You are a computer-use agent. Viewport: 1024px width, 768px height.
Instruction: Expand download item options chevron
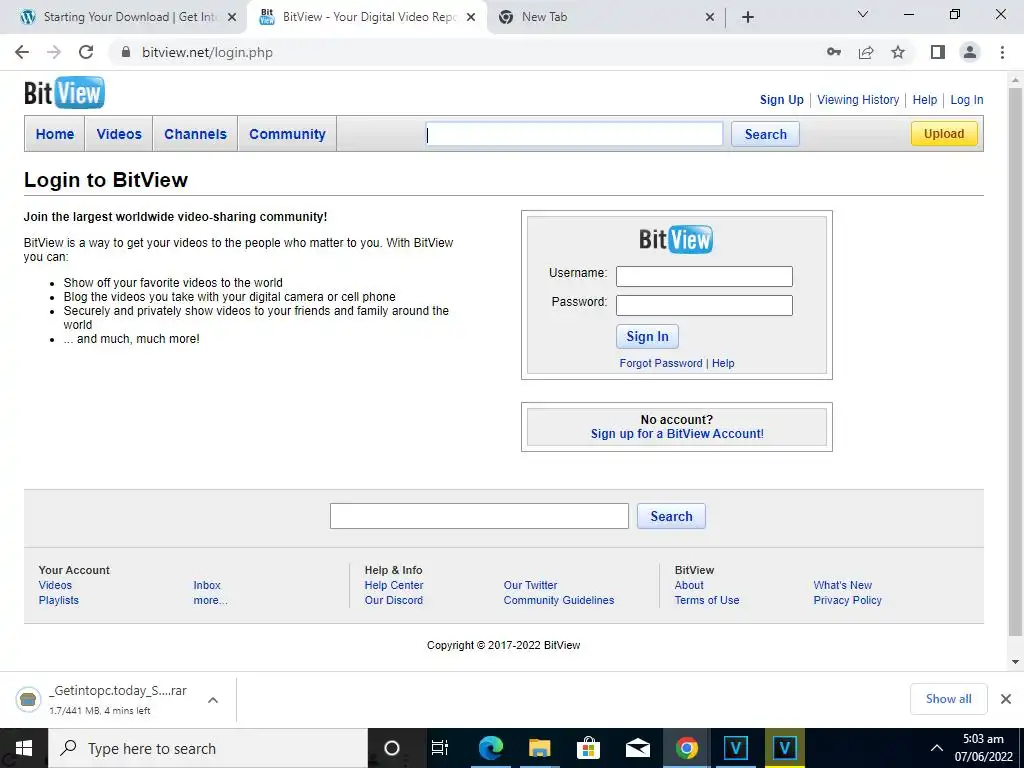pos(213,700)
